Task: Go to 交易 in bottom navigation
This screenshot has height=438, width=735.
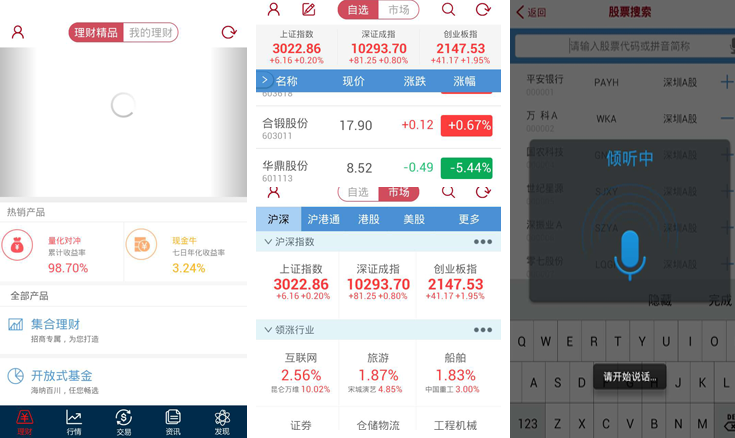Action: (x=123, y=422)
